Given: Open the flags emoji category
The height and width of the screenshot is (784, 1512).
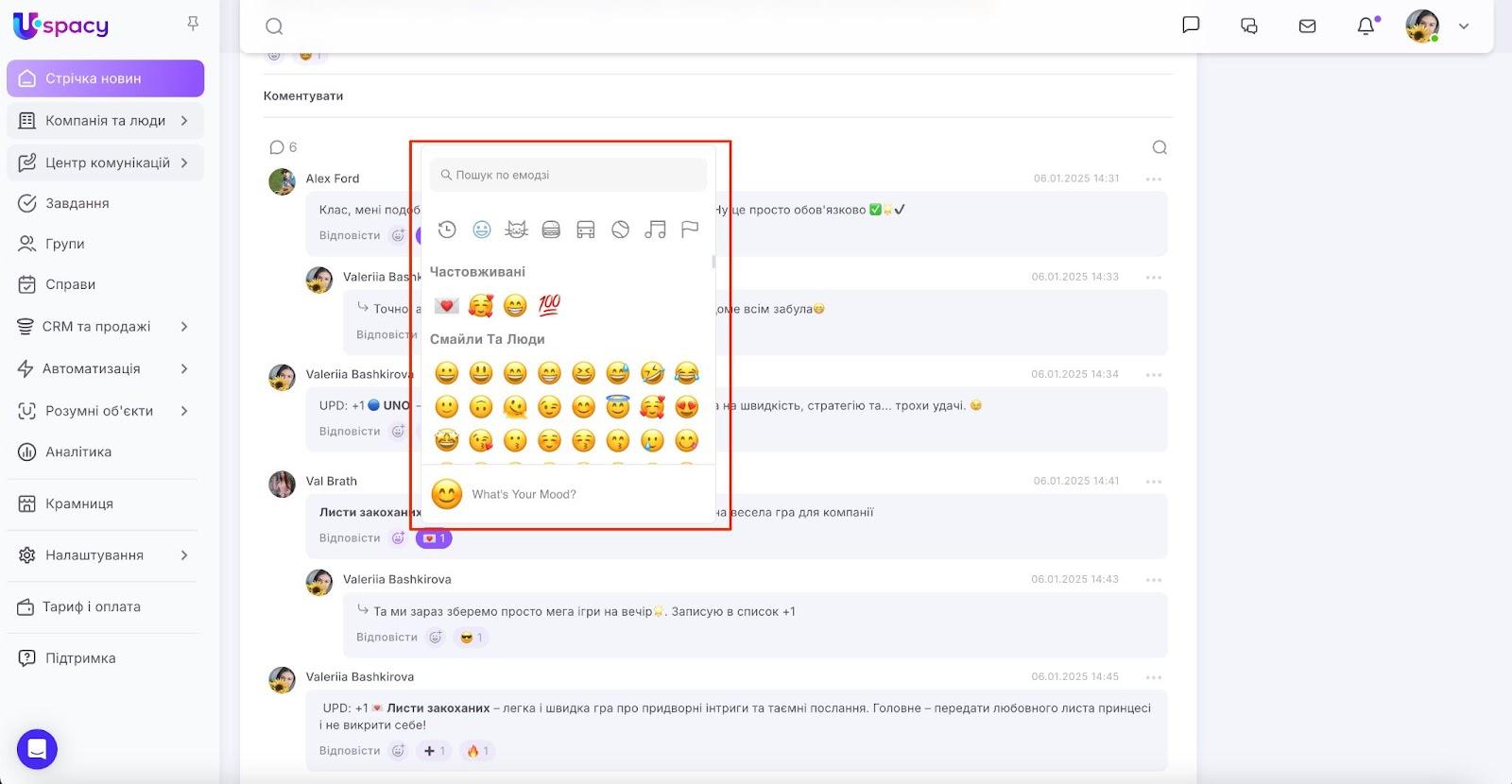Looking at the screenshot, I should point(690,230).
